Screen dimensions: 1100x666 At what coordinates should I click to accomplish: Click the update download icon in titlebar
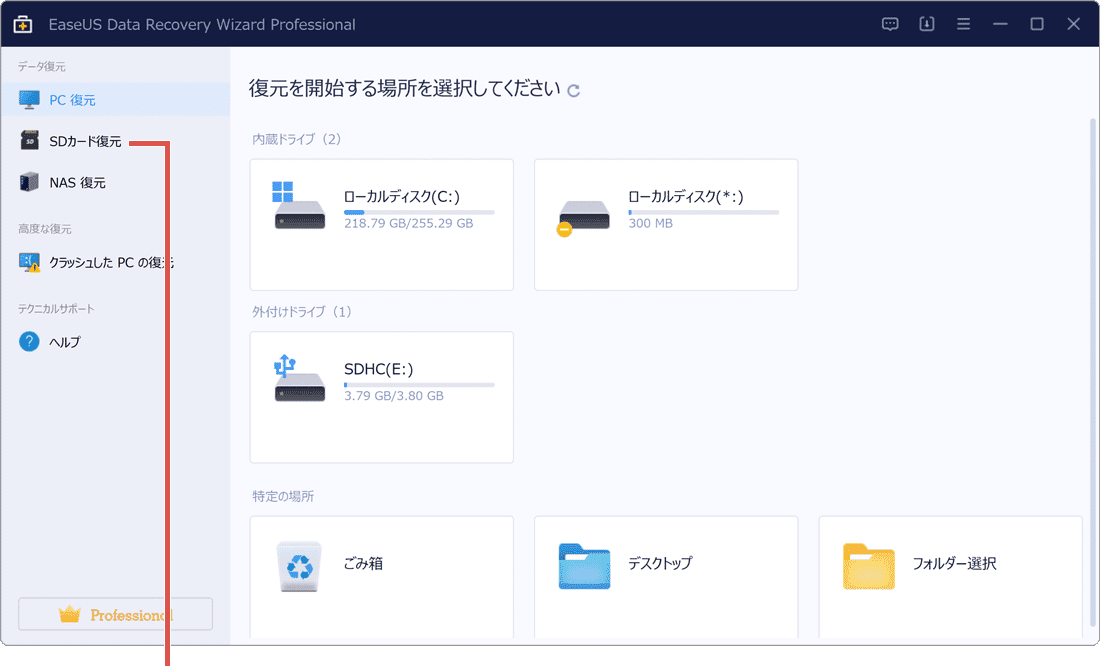point(926,23)
